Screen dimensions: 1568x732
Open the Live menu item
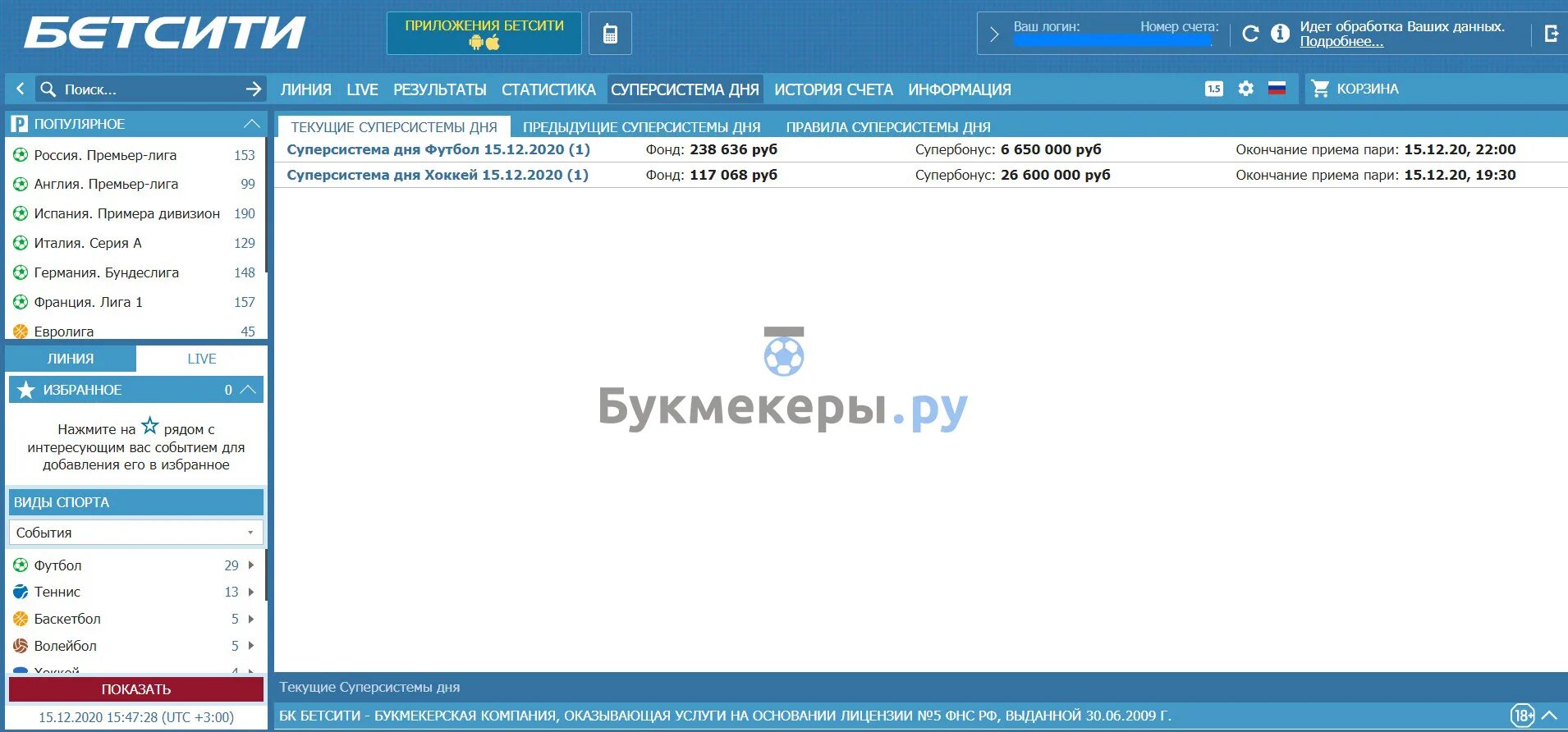click(x=362, y=89)
